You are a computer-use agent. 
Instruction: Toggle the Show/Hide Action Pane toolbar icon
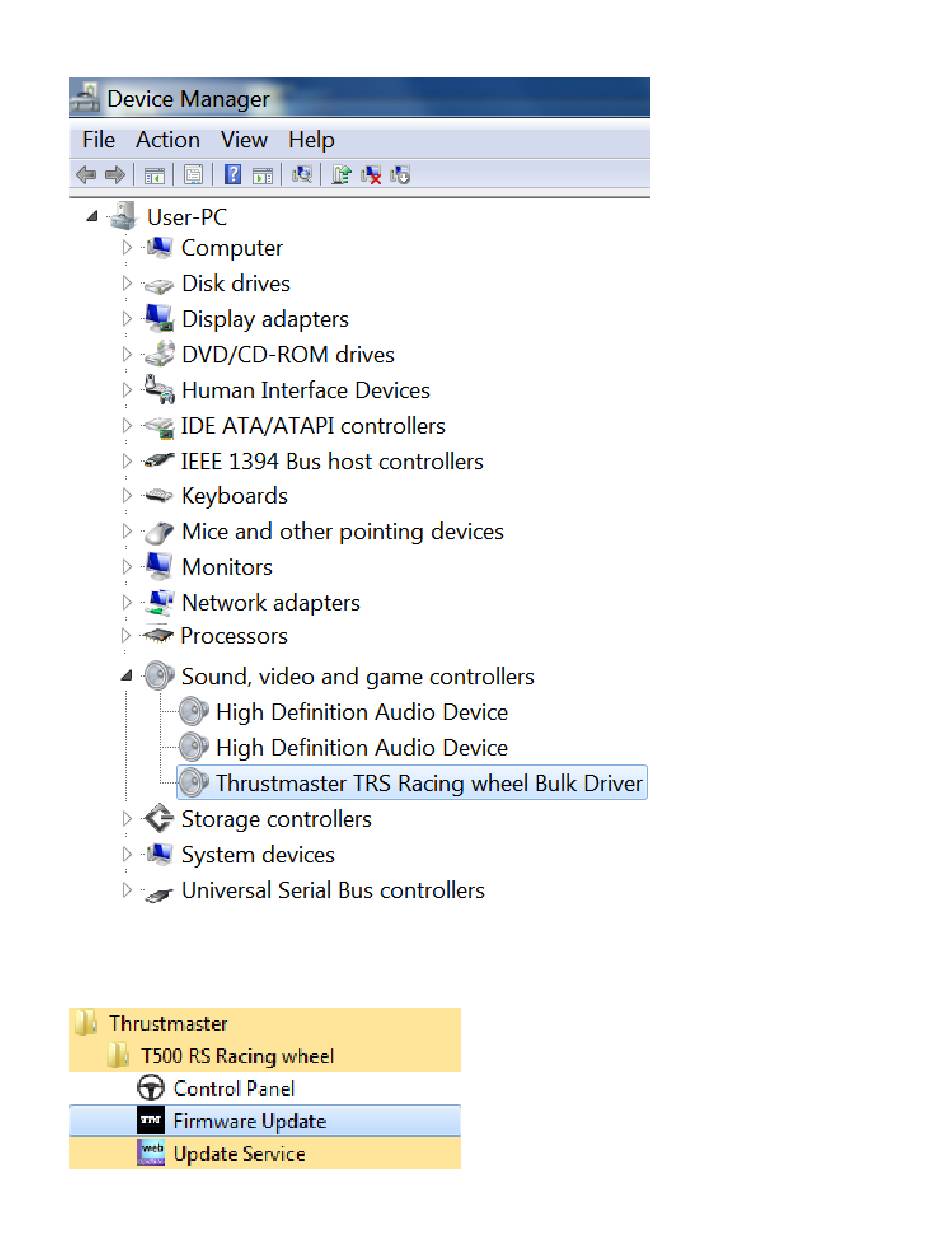(x=262, y=176)
